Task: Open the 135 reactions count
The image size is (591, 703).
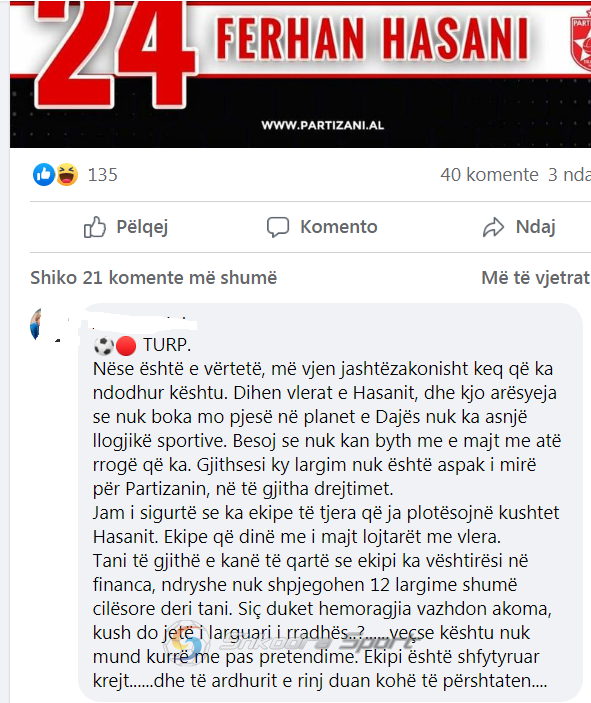Action: click(102, 175)
